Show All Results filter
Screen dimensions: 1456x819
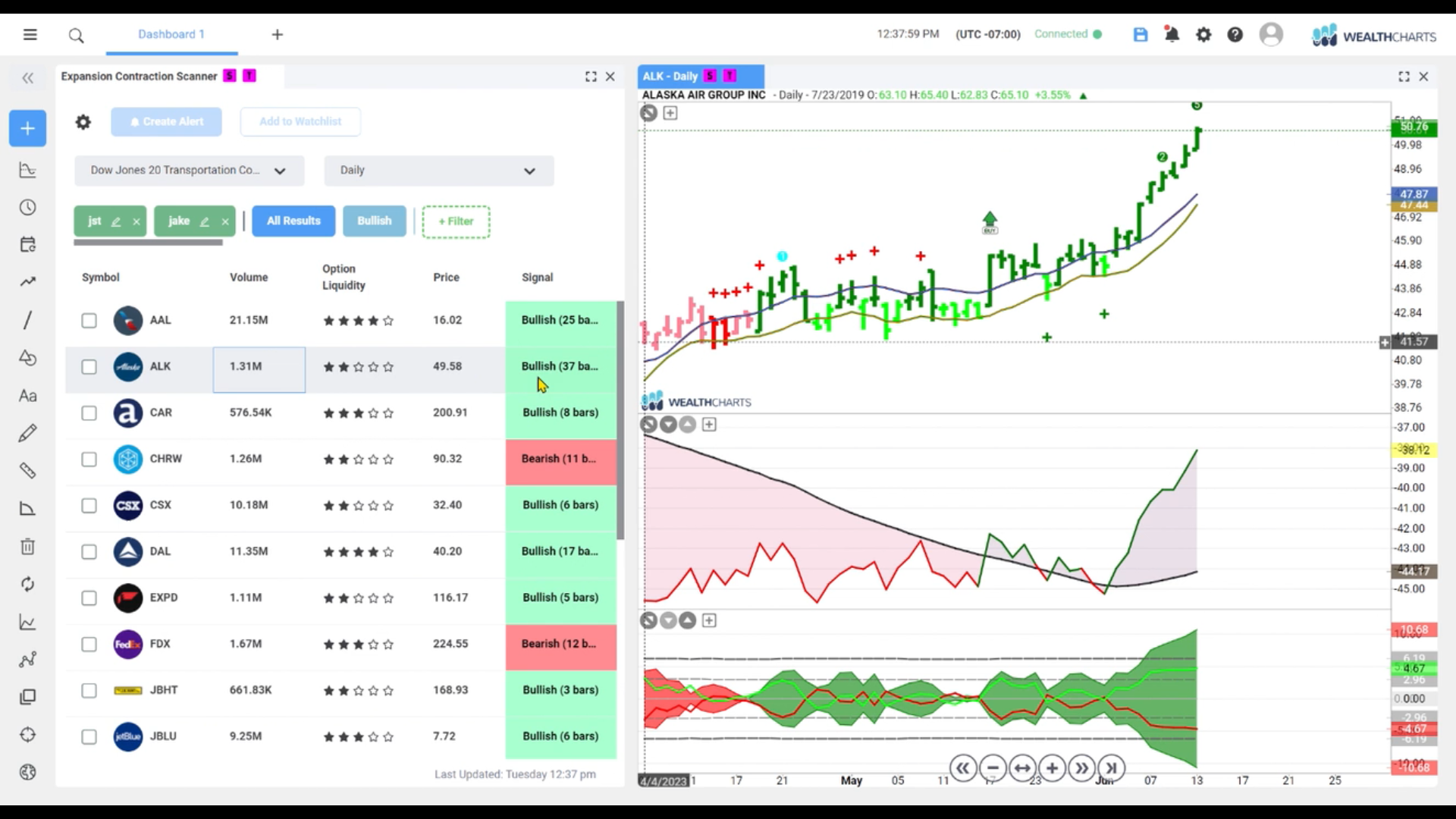(293, 221)
